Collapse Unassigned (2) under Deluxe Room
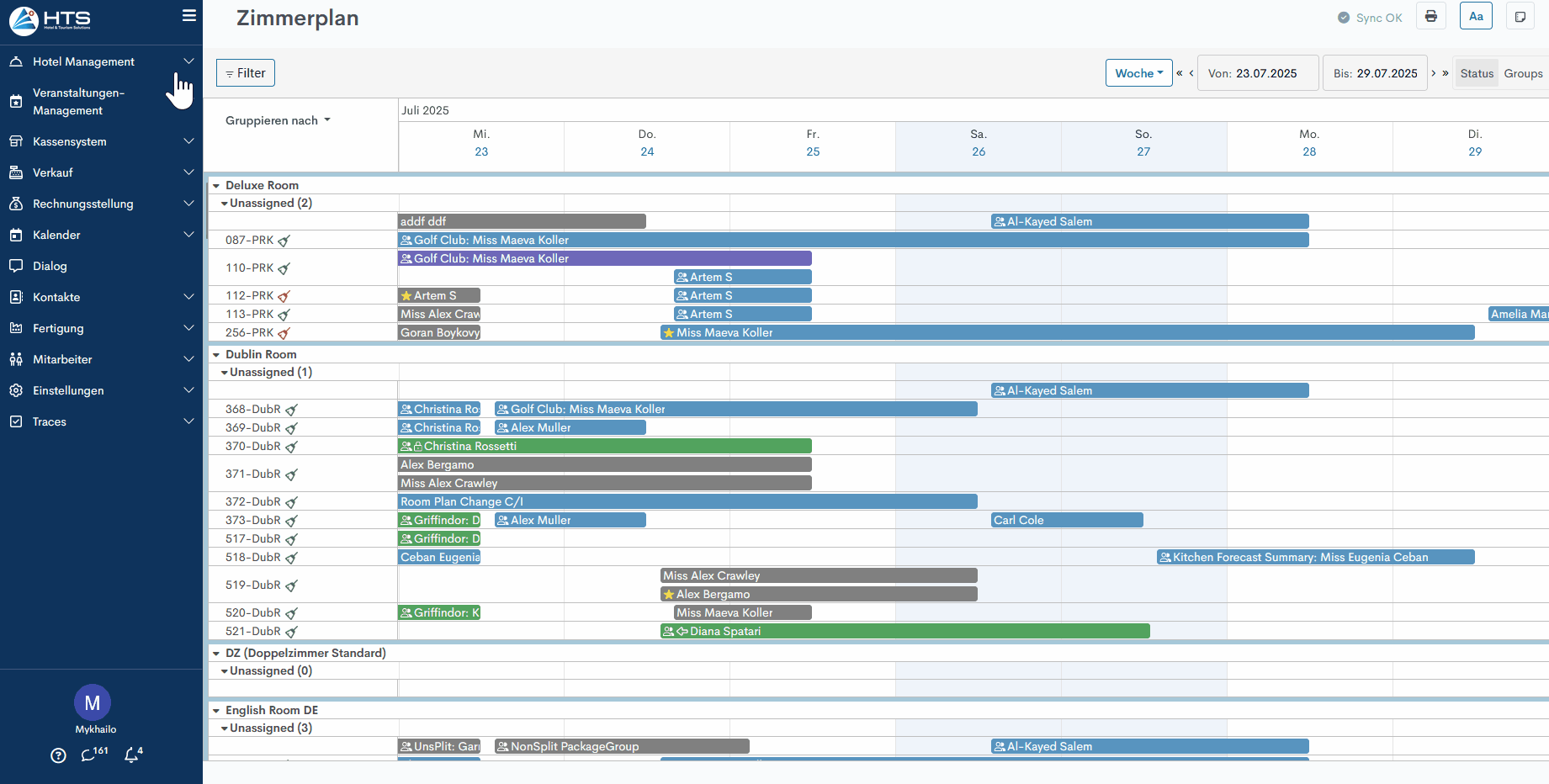 (225, 204)
